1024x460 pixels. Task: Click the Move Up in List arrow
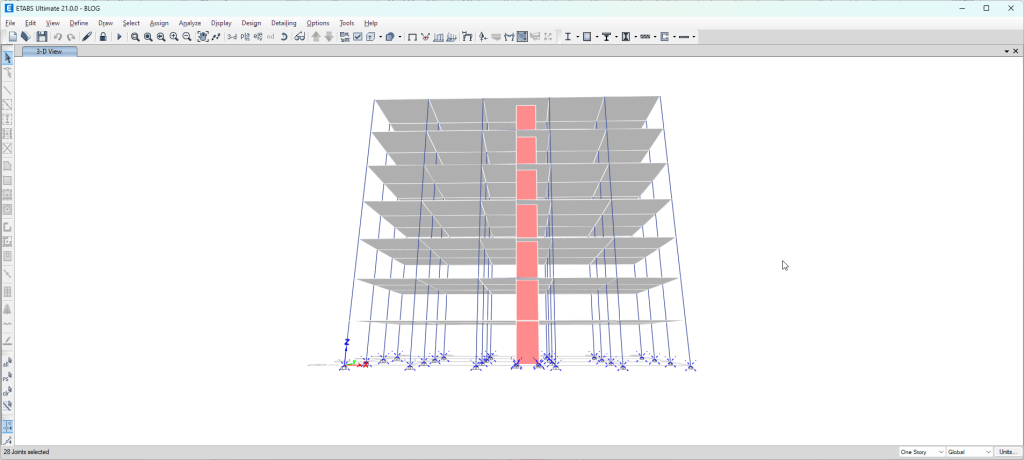316,37
